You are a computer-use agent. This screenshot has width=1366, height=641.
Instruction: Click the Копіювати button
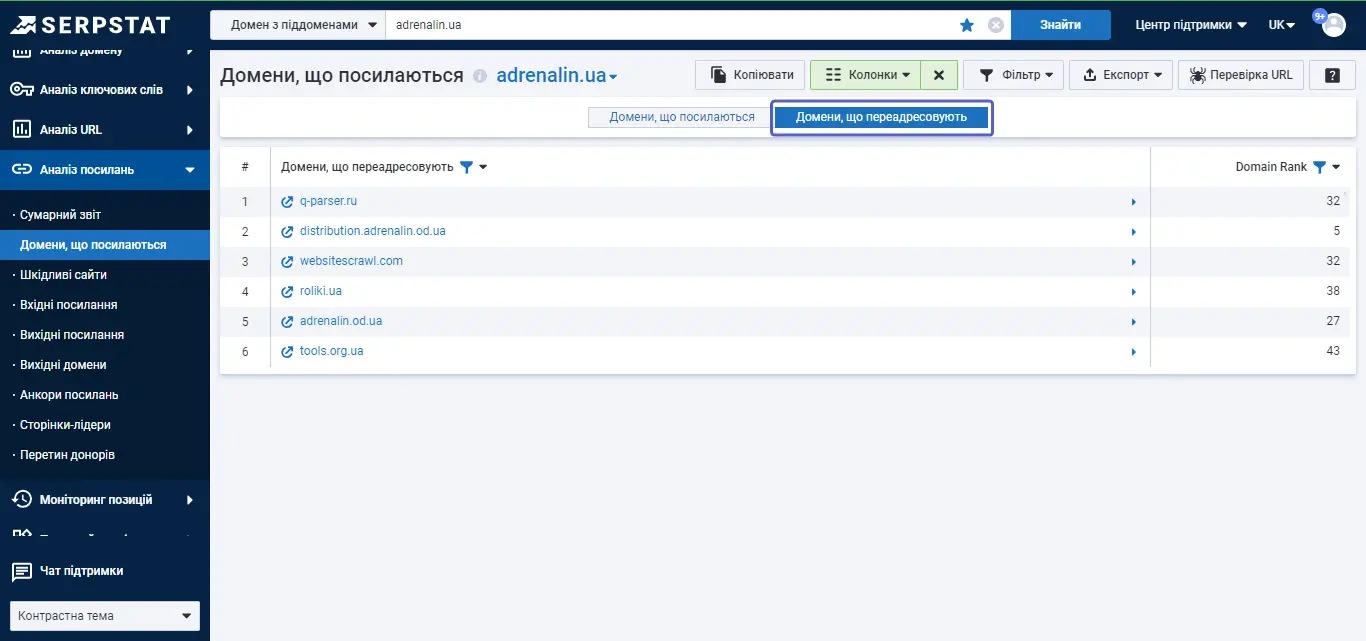click(x=750, y=75)
